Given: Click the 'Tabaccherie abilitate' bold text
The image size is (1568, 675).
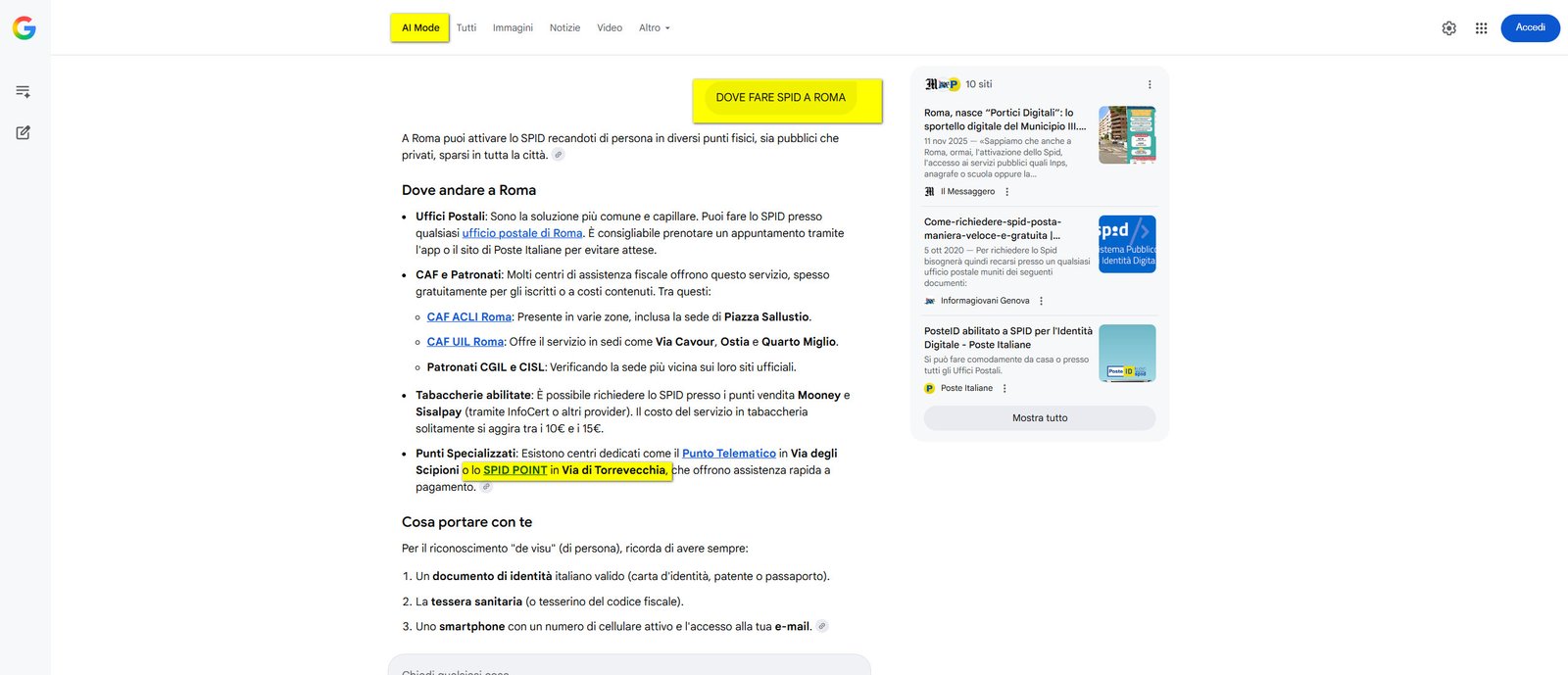Looking at the screenshot, I should 473,395.
